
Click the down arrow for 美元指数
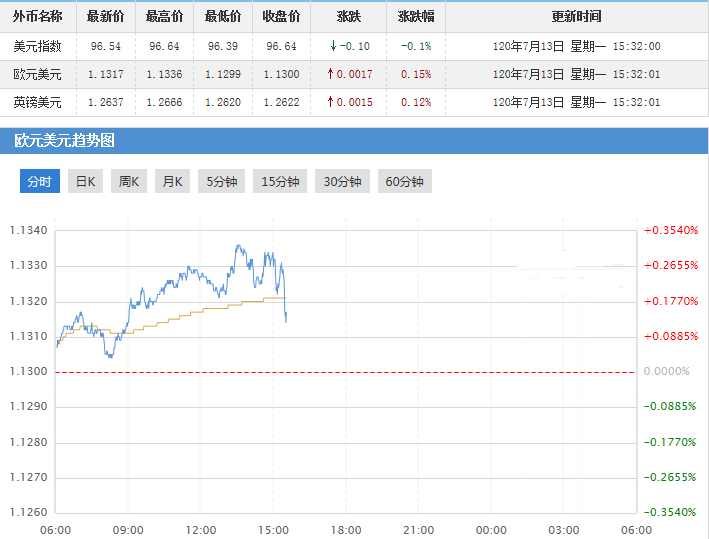pyautogui.click(x=332, y=46)
